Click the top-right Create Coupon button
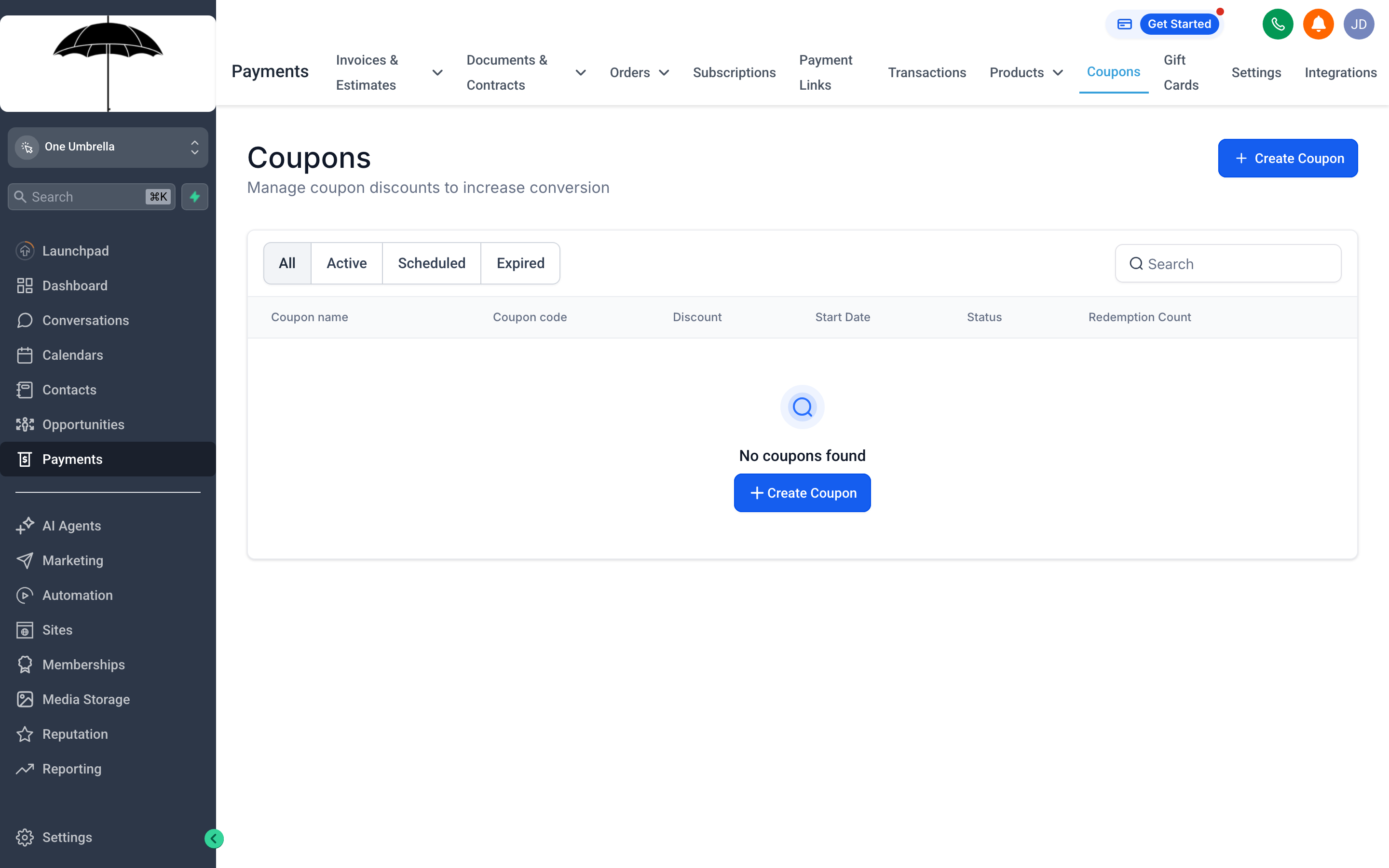This screenshot has width=1389, height=868. pyautogui.click(x=1287, y=159)
